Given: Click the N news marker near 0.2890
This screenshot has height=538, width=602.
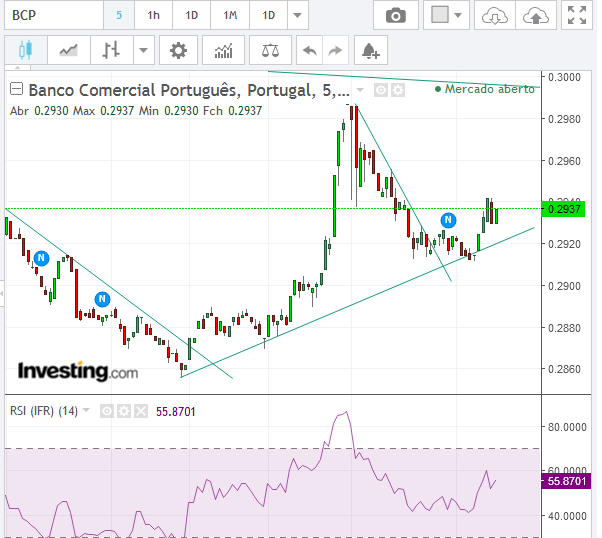Looking at the screenshot, I should (x=102, y=299).
